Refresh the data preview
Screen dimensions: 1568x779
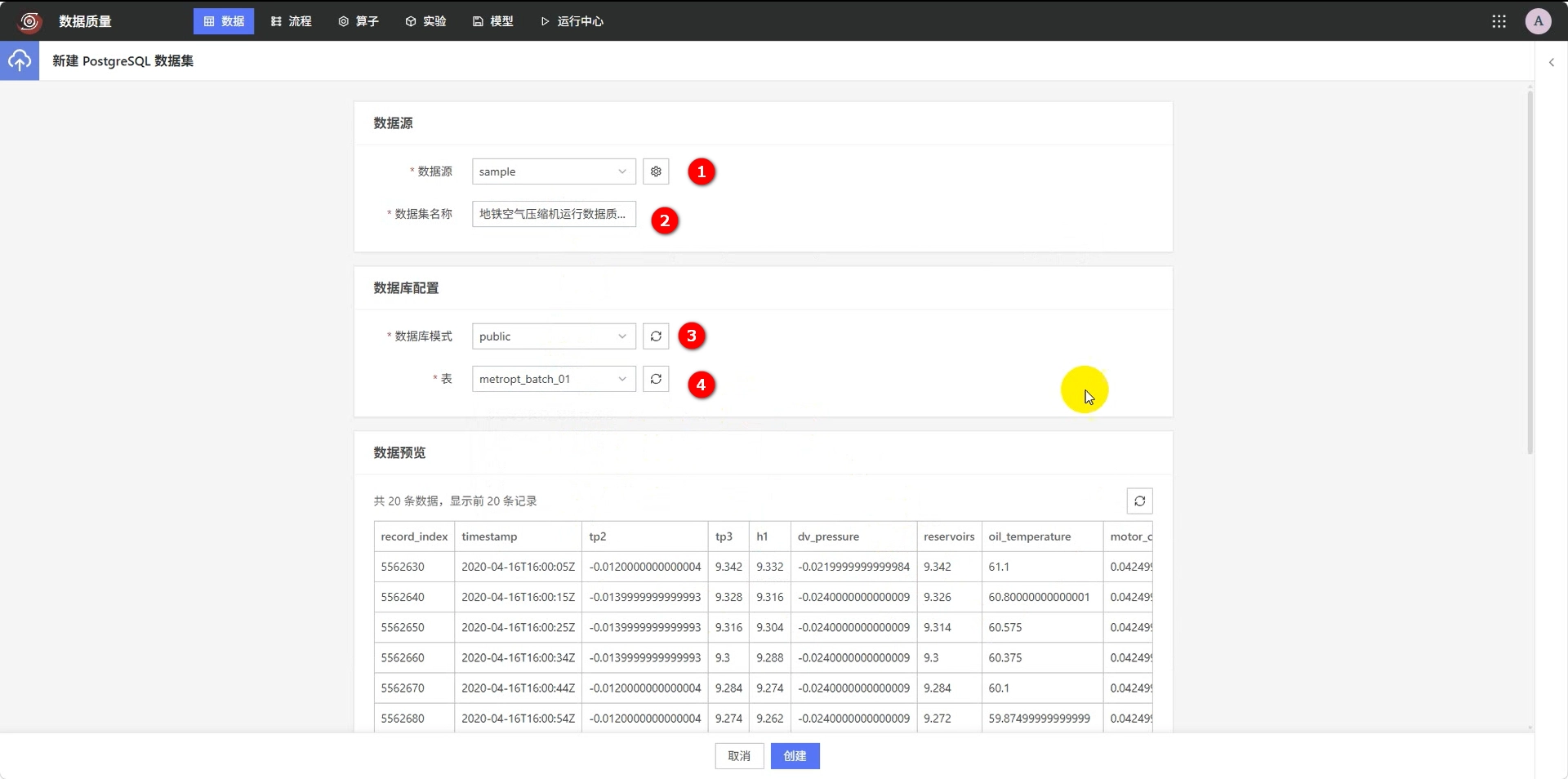pos(1139,501)
